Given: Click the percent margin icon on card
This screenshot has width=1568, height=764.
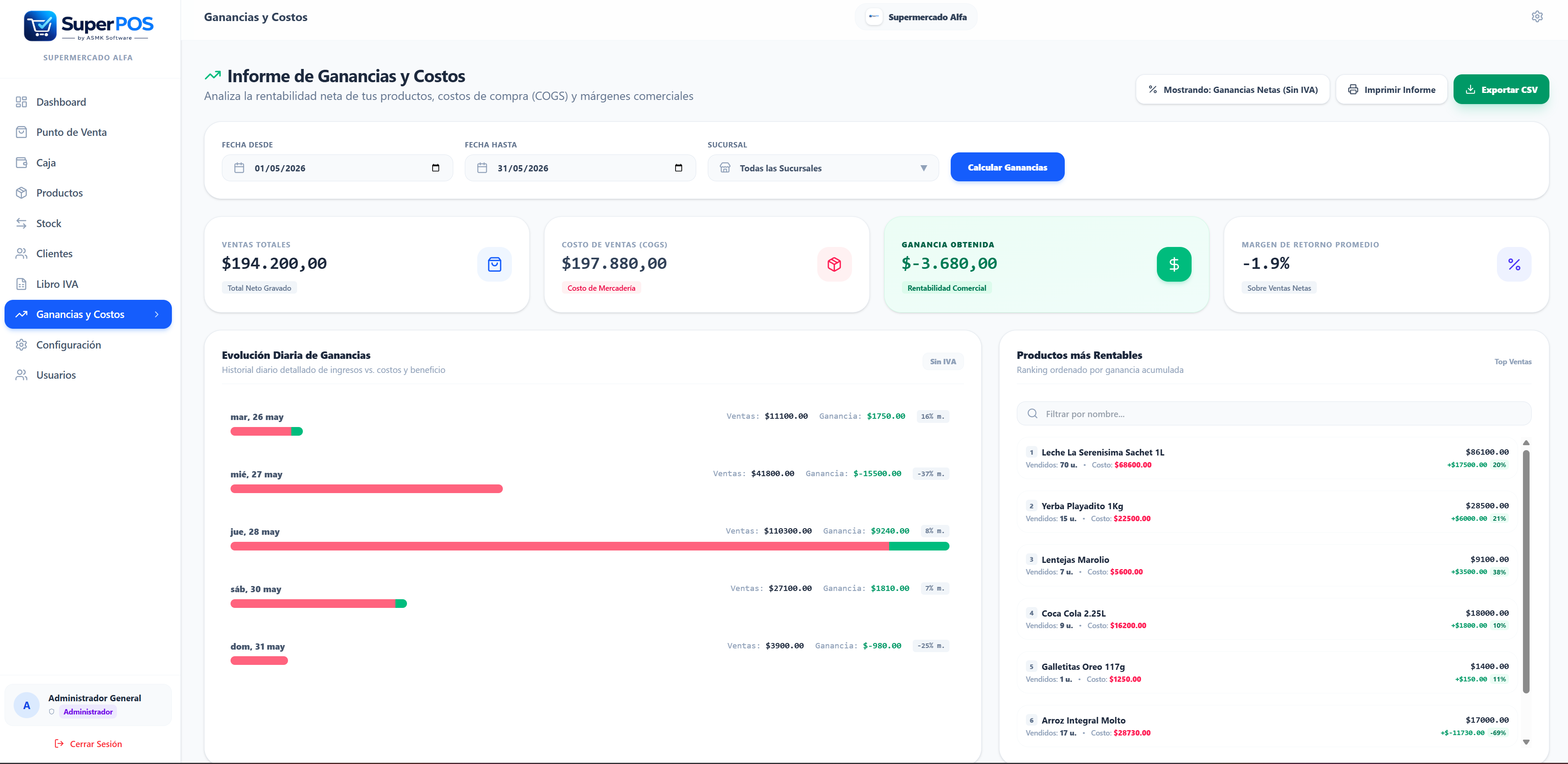Looking at the screenshot, I should [x=1514, y=264].
